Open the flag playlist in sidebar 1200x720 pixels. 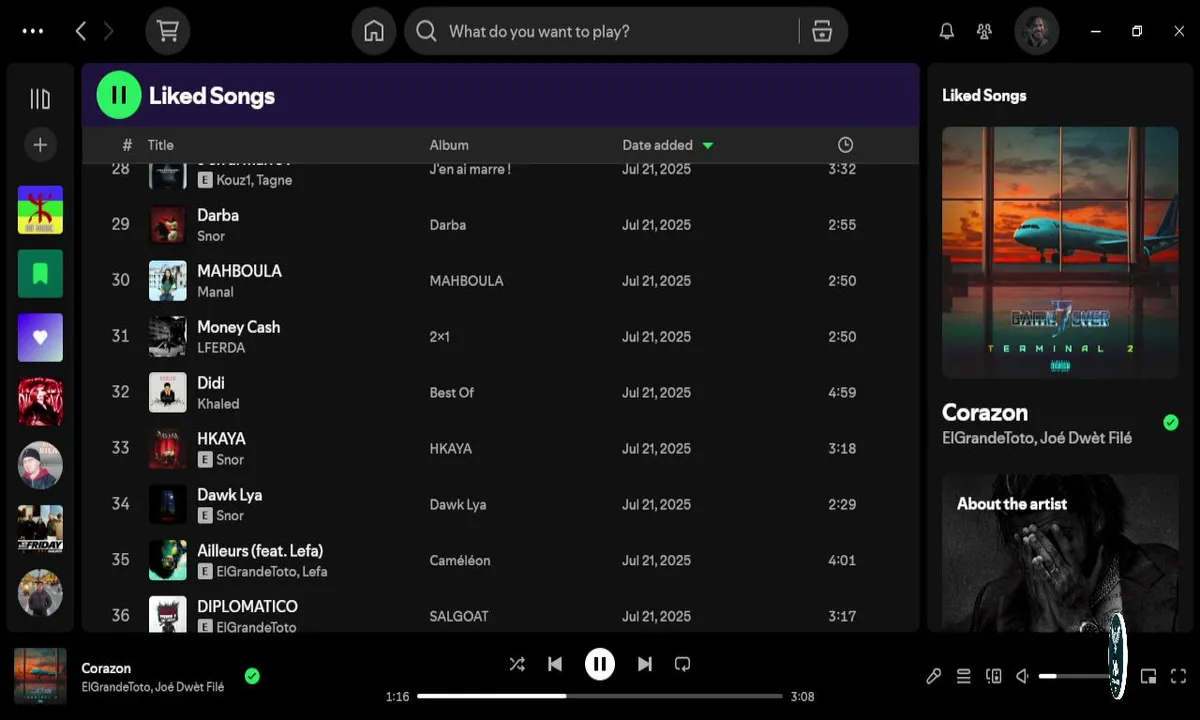pyautogui.click(x=40, y=210)
